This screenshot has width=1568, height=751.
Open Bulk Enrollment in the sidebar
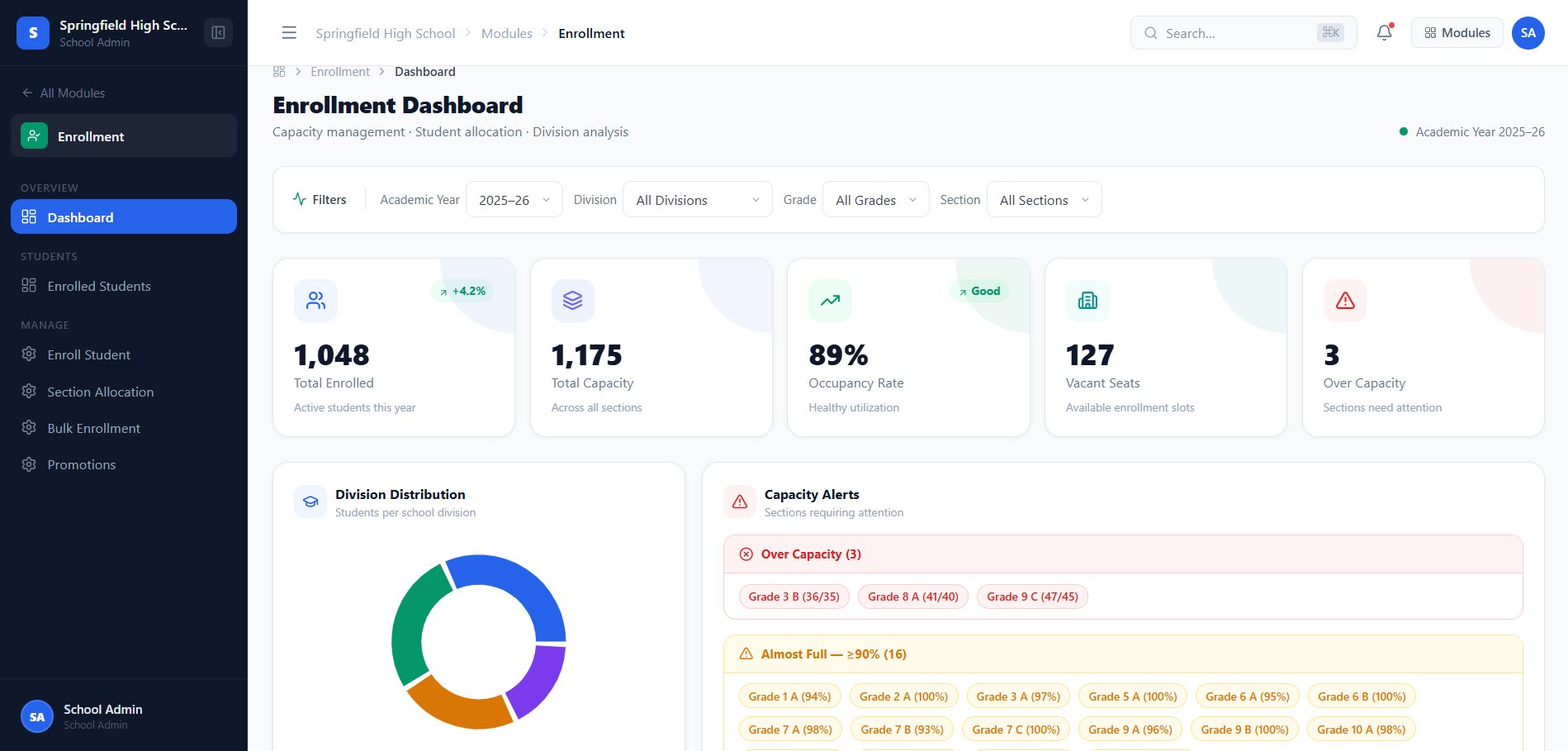click(124, 428)
